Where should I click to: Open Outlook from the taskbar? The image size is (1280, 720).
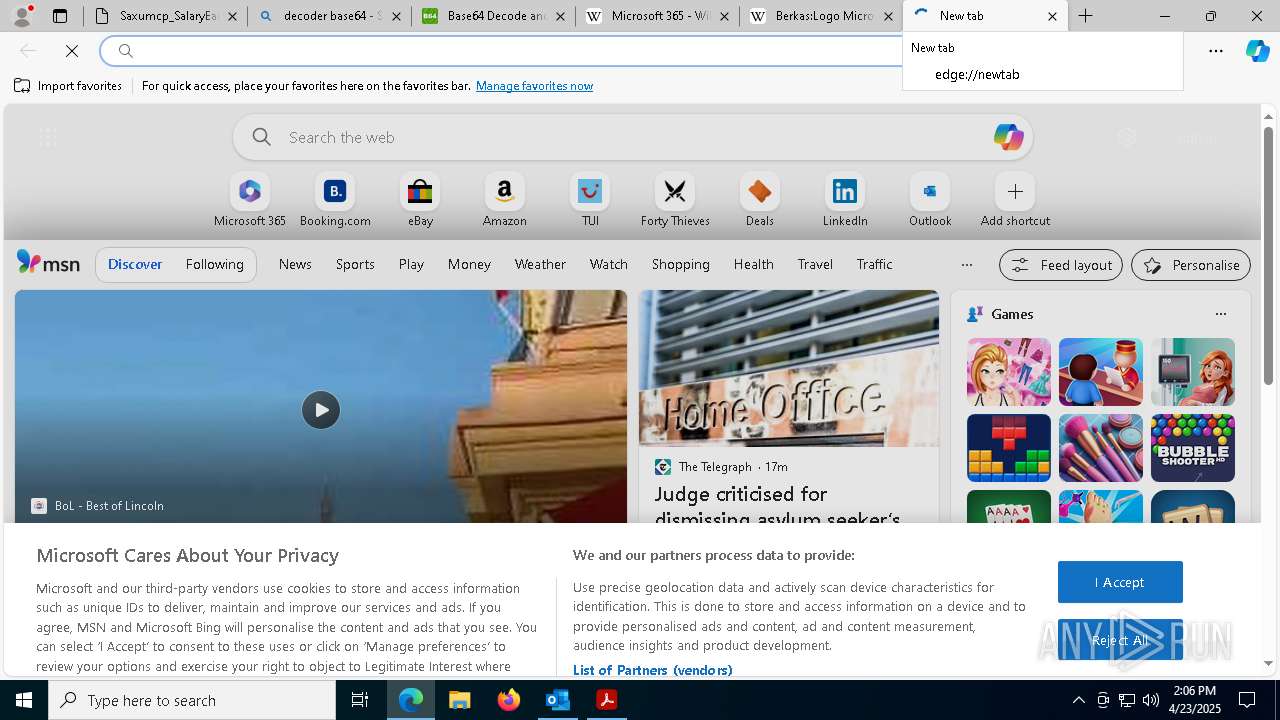click(x=557, y=700)
